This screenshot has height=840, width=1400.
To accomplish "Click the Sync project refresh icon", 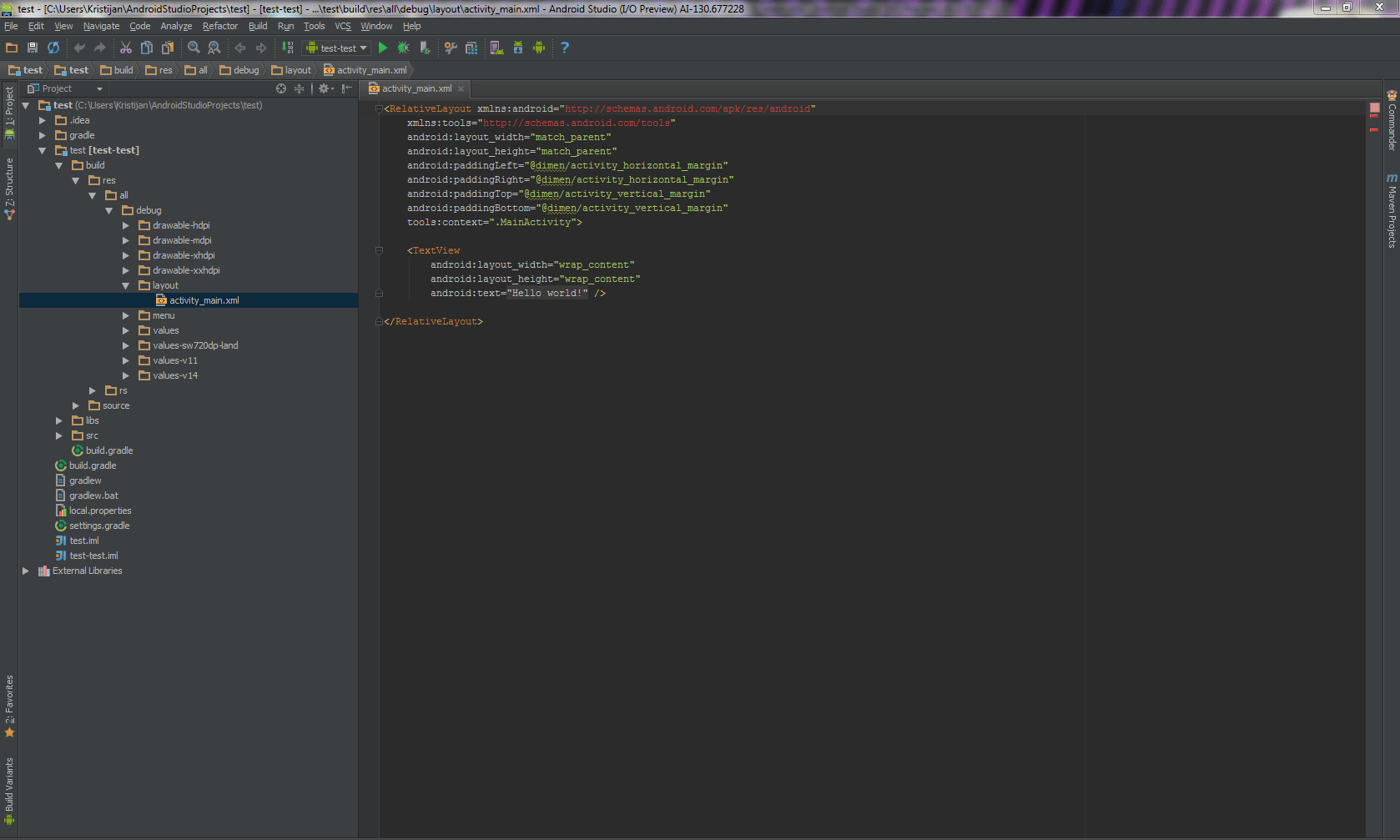I will click(x=53, y=48).
